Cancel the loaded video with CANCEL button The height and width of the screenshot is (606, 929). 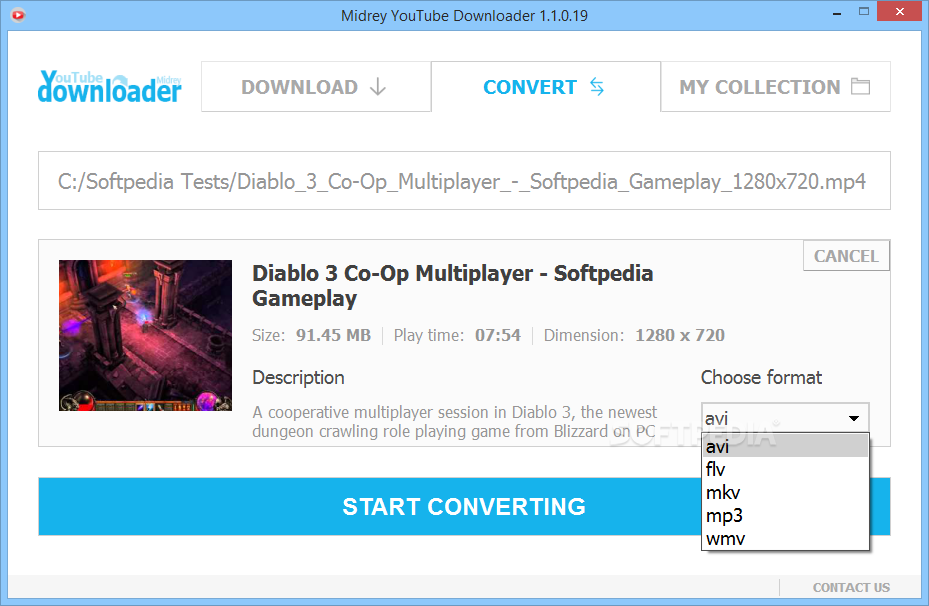coord(846,256)
